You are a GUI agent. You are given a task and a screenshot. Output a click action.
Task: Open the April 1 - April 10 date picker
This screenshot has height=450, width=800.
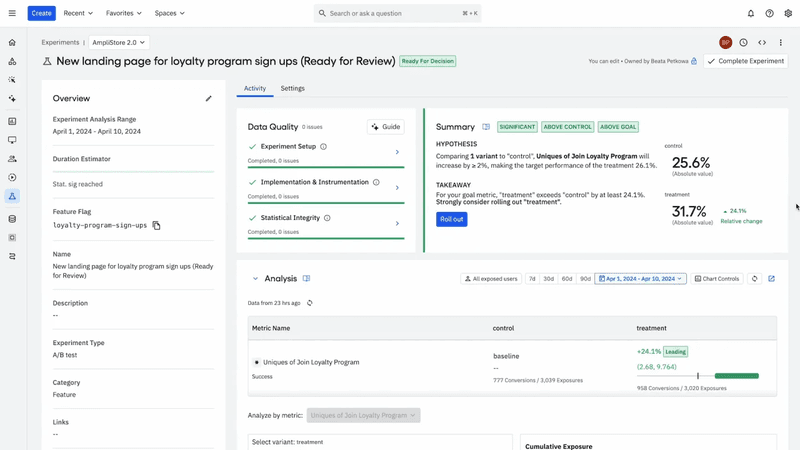click(640, 279)
